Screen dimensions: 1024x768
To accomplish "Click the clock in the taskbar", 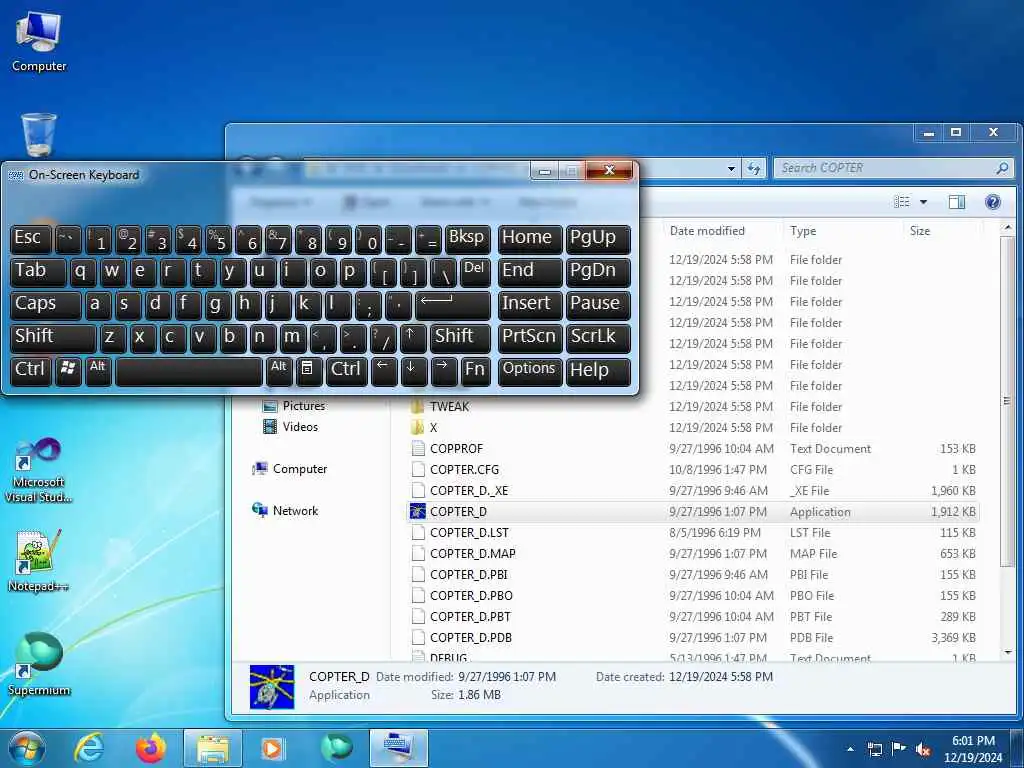I will (x=972, y=749).
